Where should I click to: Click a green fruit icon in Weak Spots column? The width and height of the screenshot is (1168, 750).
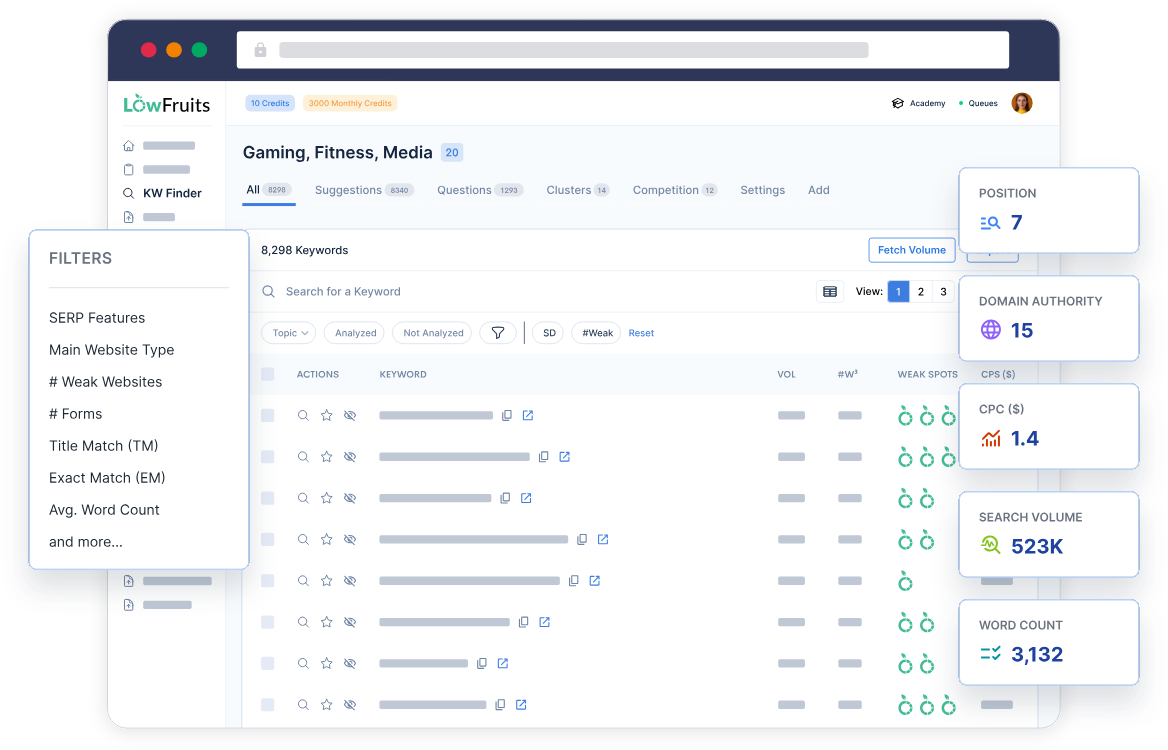tap(904, 415)
